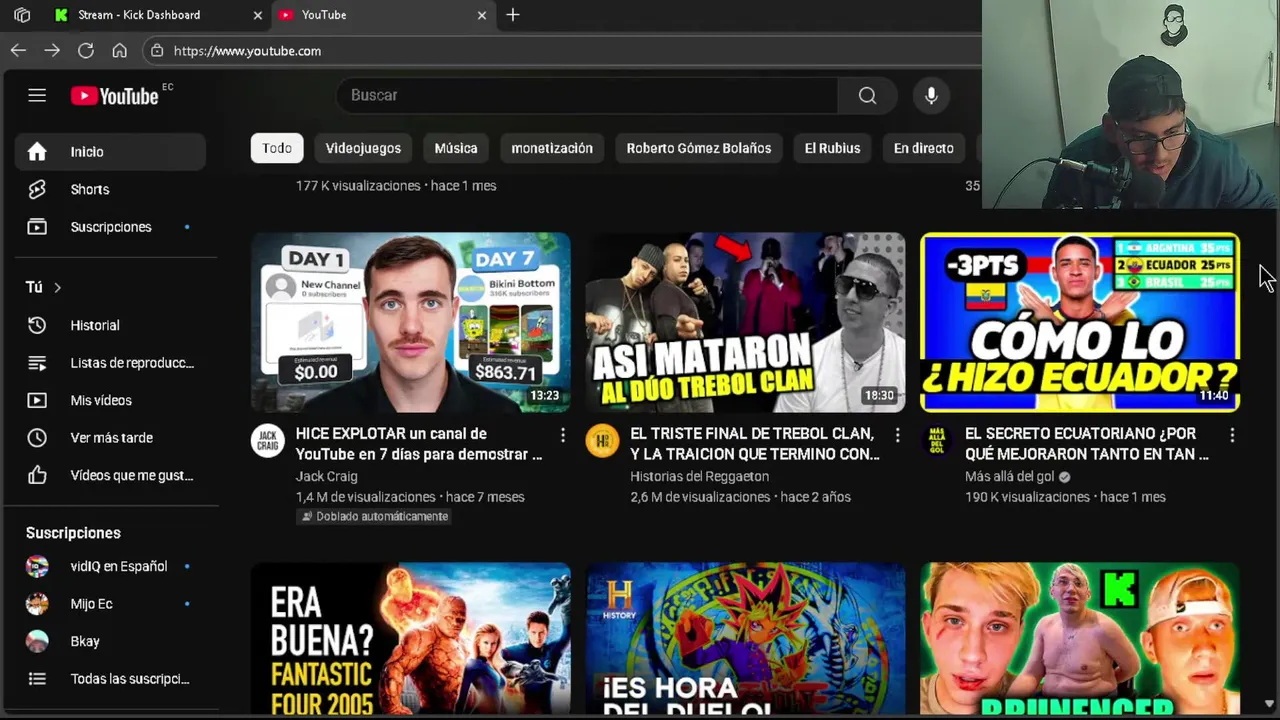Select the El Rubius filter chip
This screenshot has height=720, width=1280.
pyautogui.click(x=832, y=148)
